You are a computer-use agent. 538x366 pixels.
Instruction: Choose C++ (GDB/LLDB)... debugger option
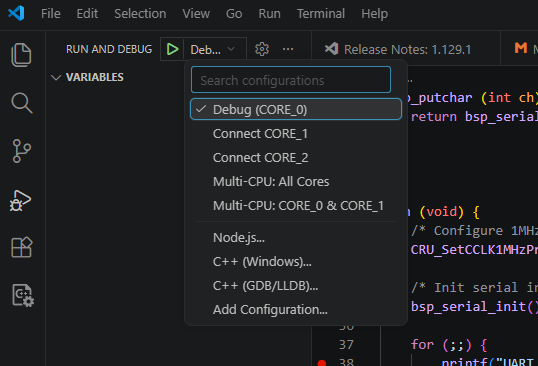296,285
